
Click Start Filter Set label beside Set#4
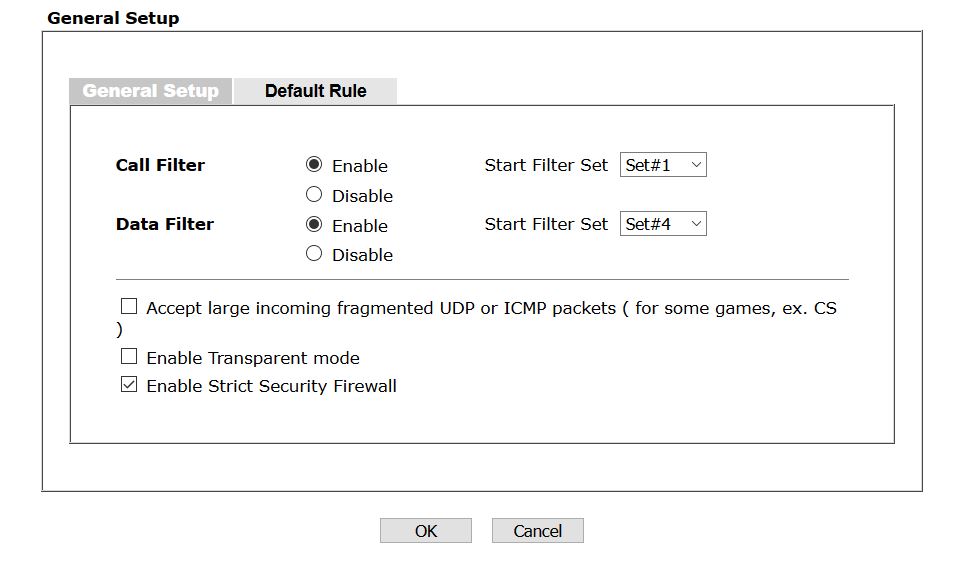click(546, 224)
